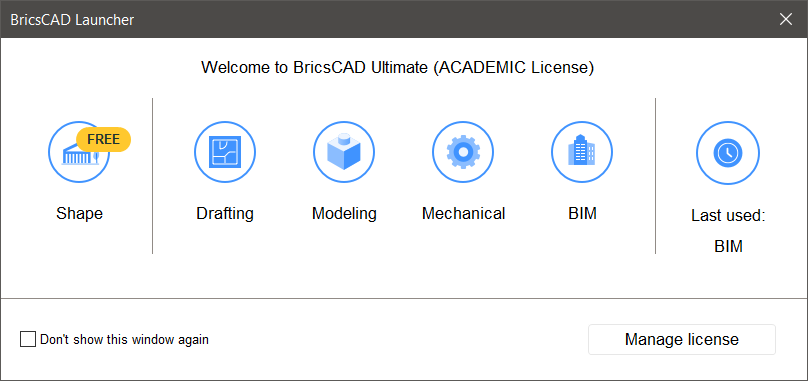The image size is (808, 381).
Task: Choose the Mechanical text label
Action: coord(463,213)
